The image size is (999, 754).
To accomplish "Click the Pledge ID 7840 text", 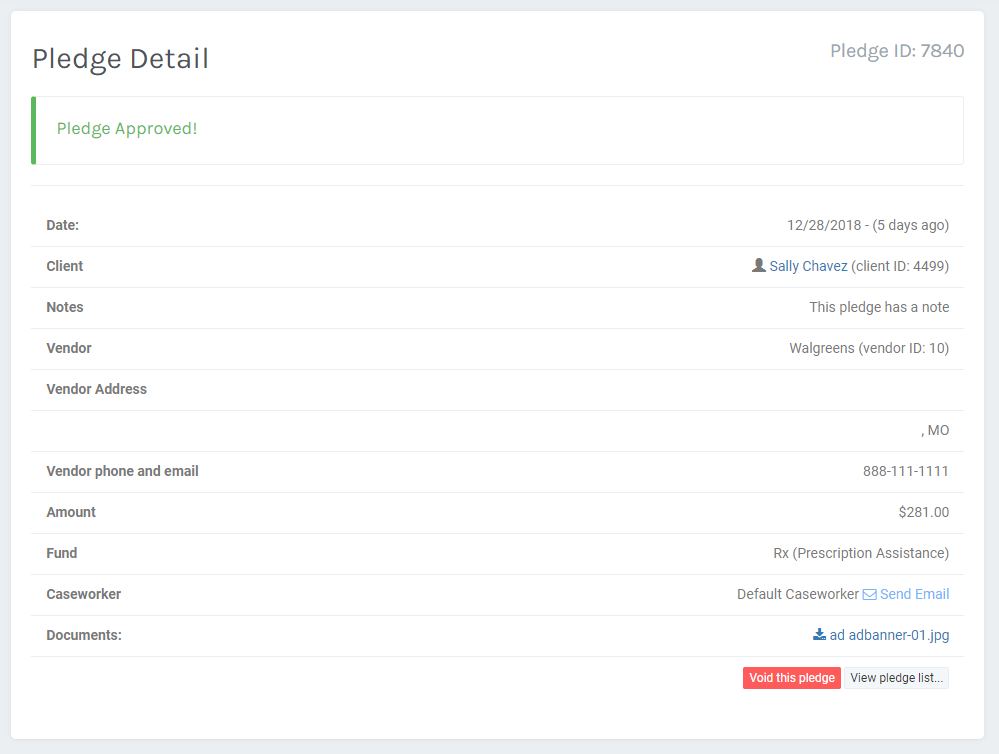I will (x=897, y=51).
